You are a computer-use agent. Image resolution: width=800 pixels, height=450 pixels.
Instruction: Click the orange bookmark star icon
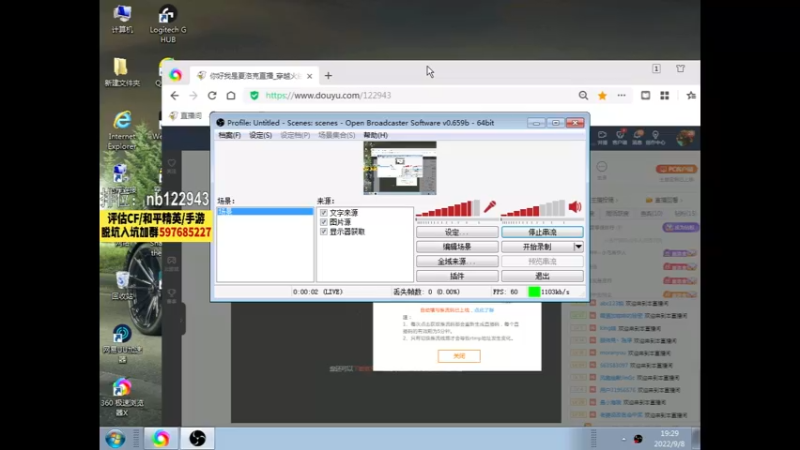tap(603, 95)
